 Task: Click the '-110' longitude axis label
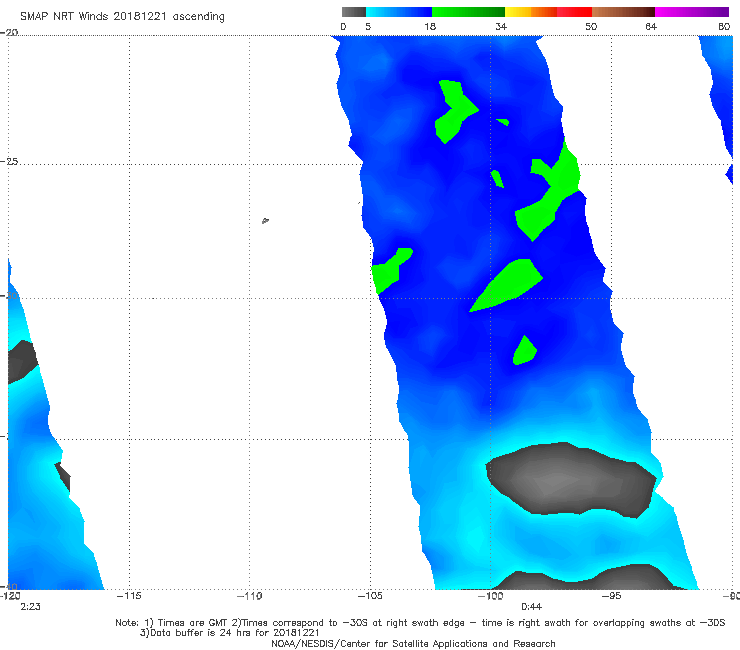pos(249,596)
